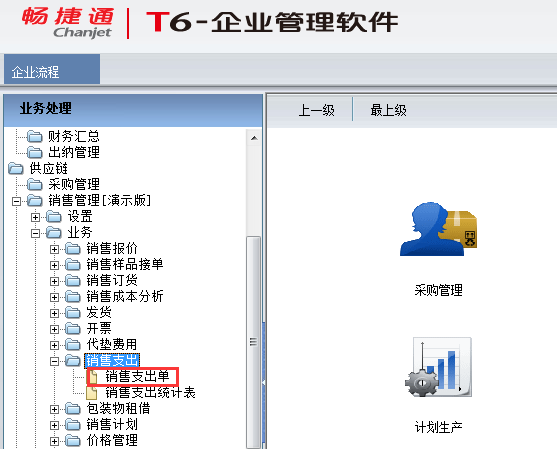Expand the 发货 folder node
Screen dimensions: 557x449
pos(54,313)
